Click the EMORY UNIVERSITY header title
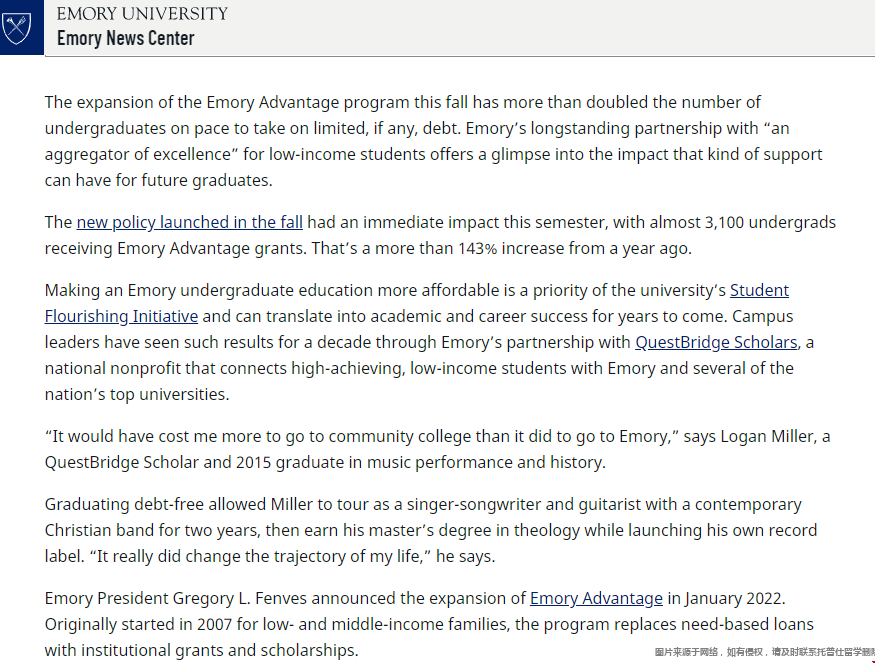This screenshot has height=663, width=875. coord(142,13)
